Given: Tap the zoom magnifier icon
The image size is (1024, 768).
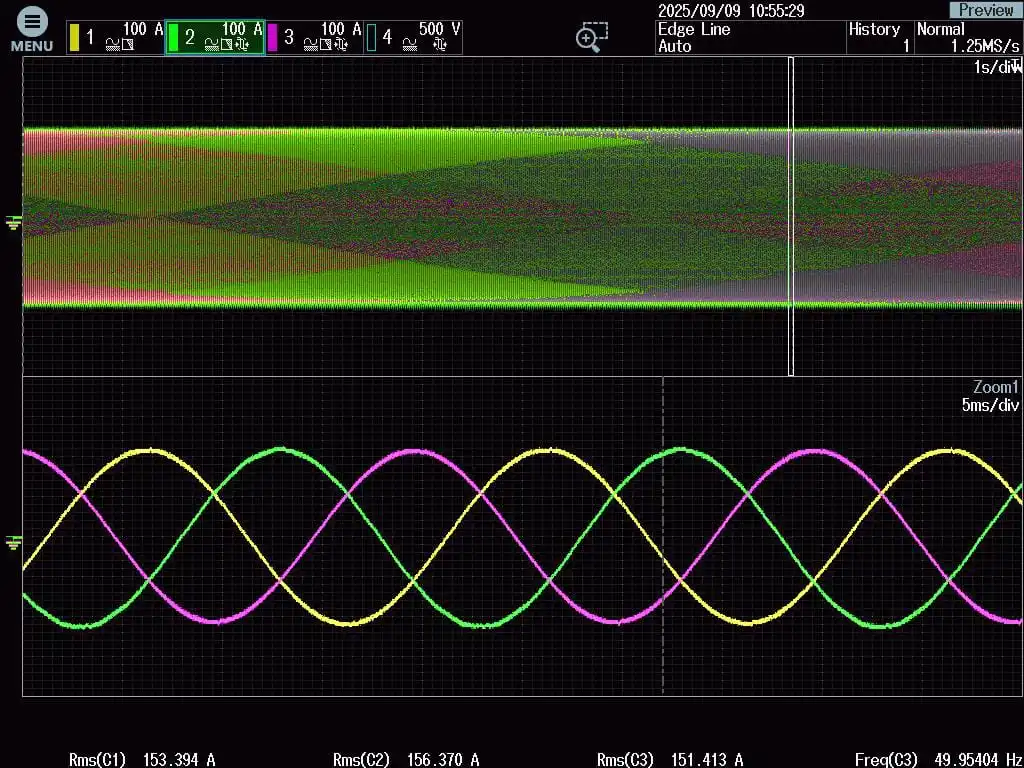Looking at the screenshot, I should (592, 37).
